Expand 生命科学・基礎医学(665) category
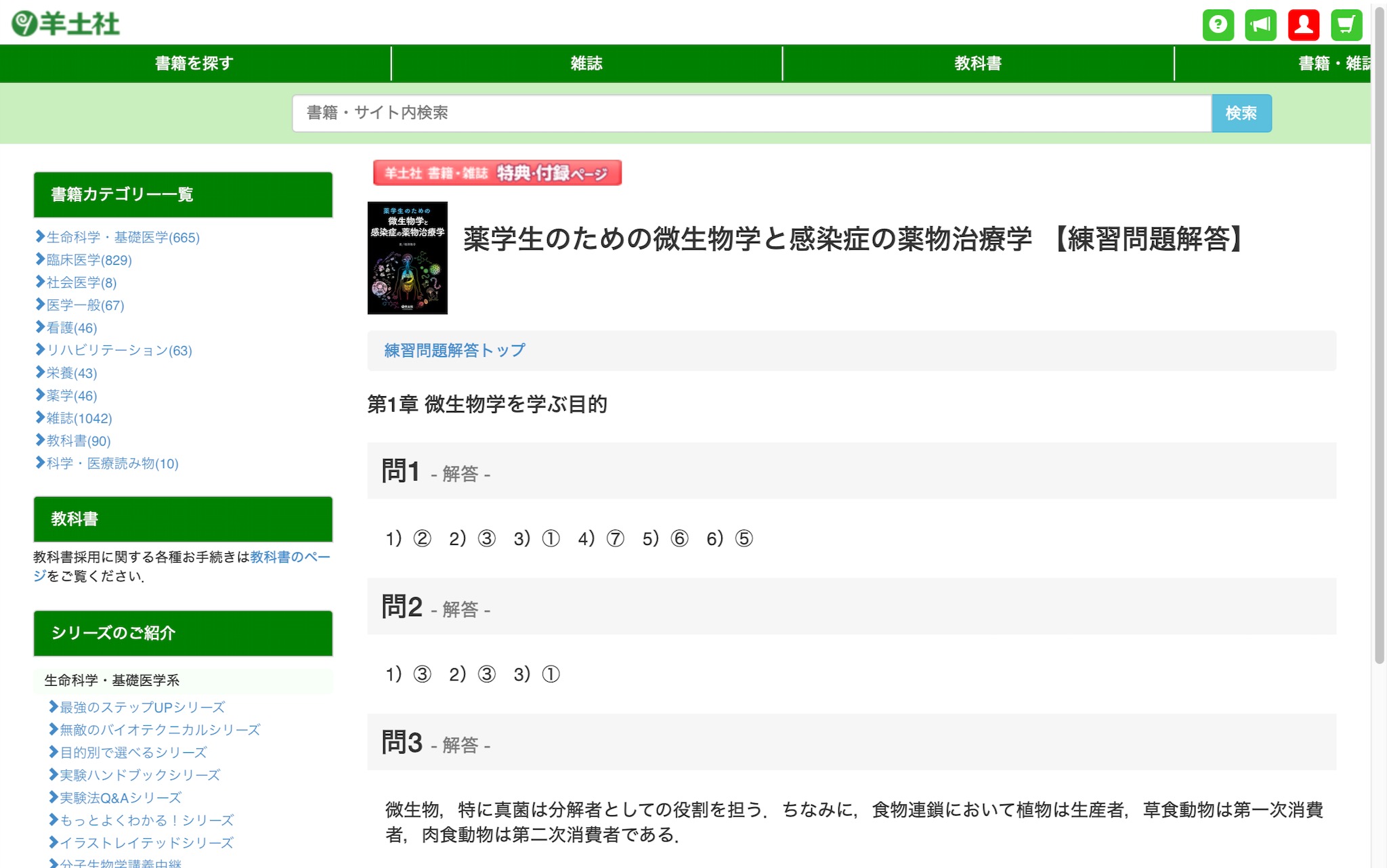This screenshot has height=868, width=1387. click(x=123, y=238)
